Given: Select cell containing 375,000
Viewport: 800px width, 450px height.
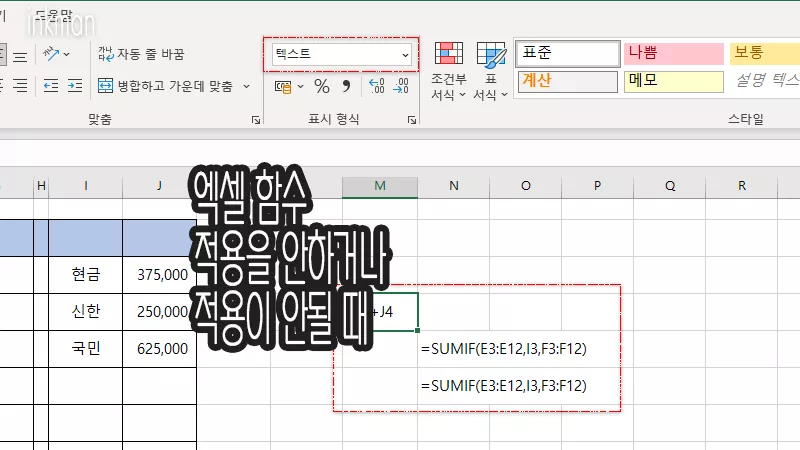Looking at the screenshot, I should pyautogui.click(x=159, y=274).
